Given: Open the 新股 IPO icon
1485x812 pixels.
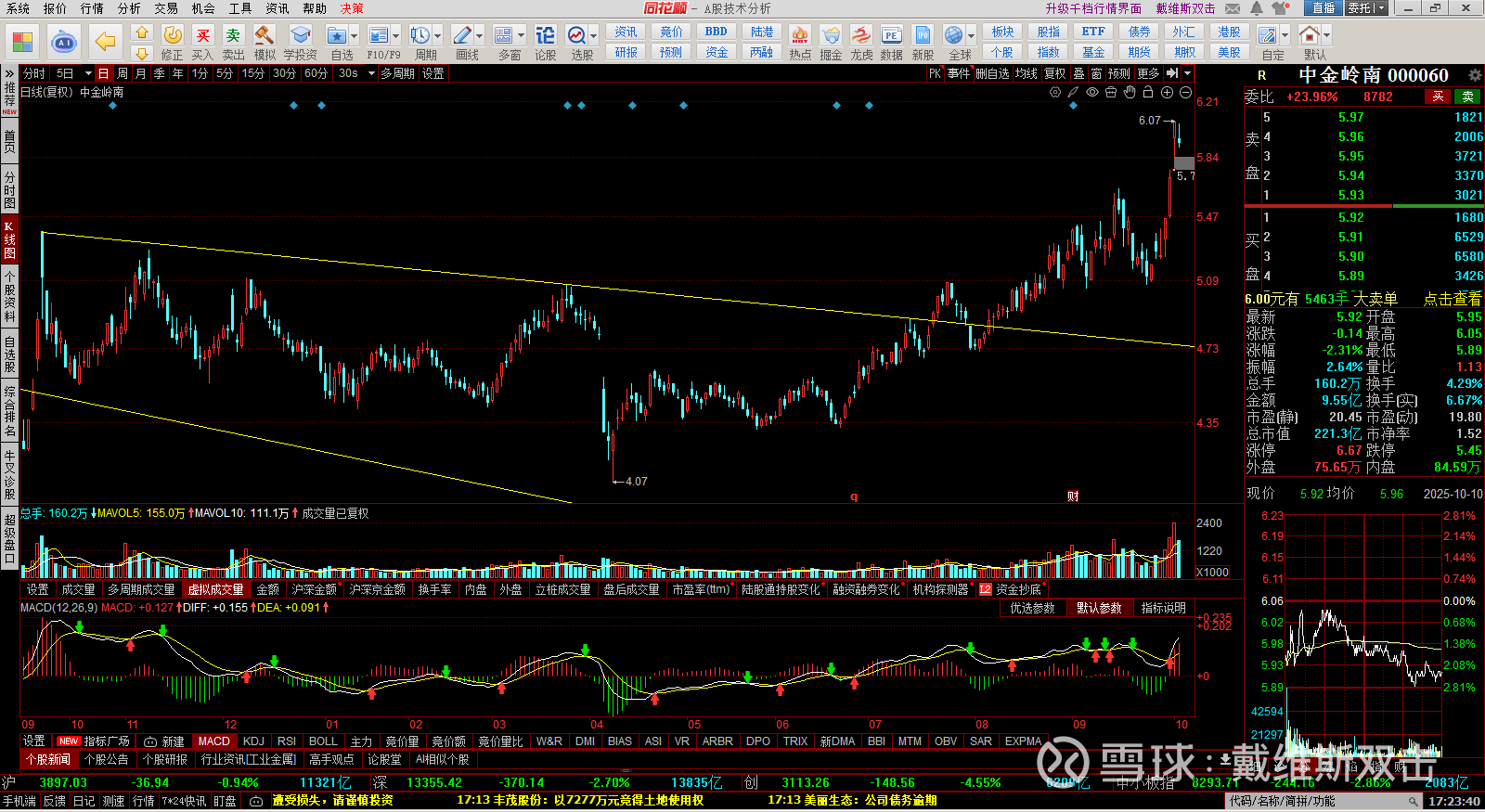Looking at the screenshot, I should point(923,35).
